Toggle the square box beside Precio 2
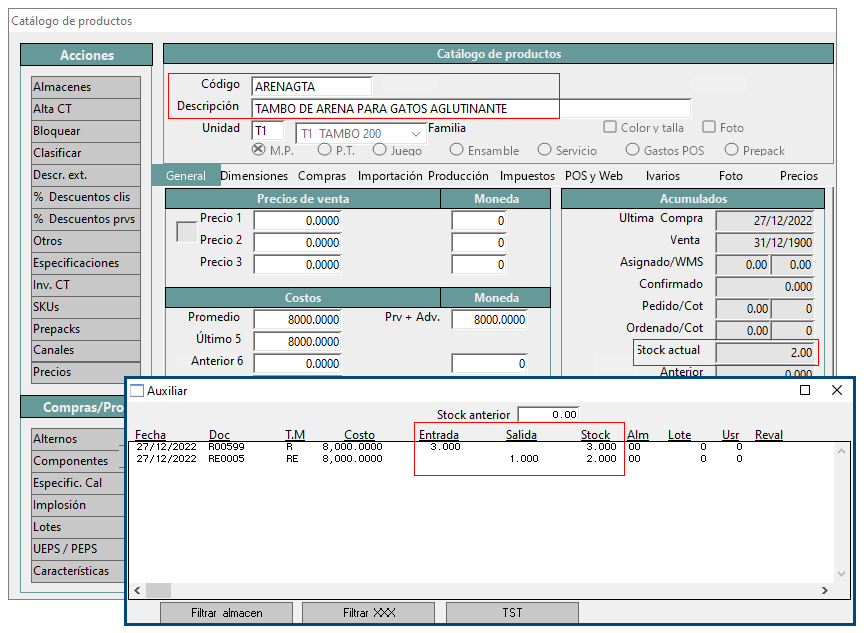Screen dimensions: 864x633 (186, 231)
